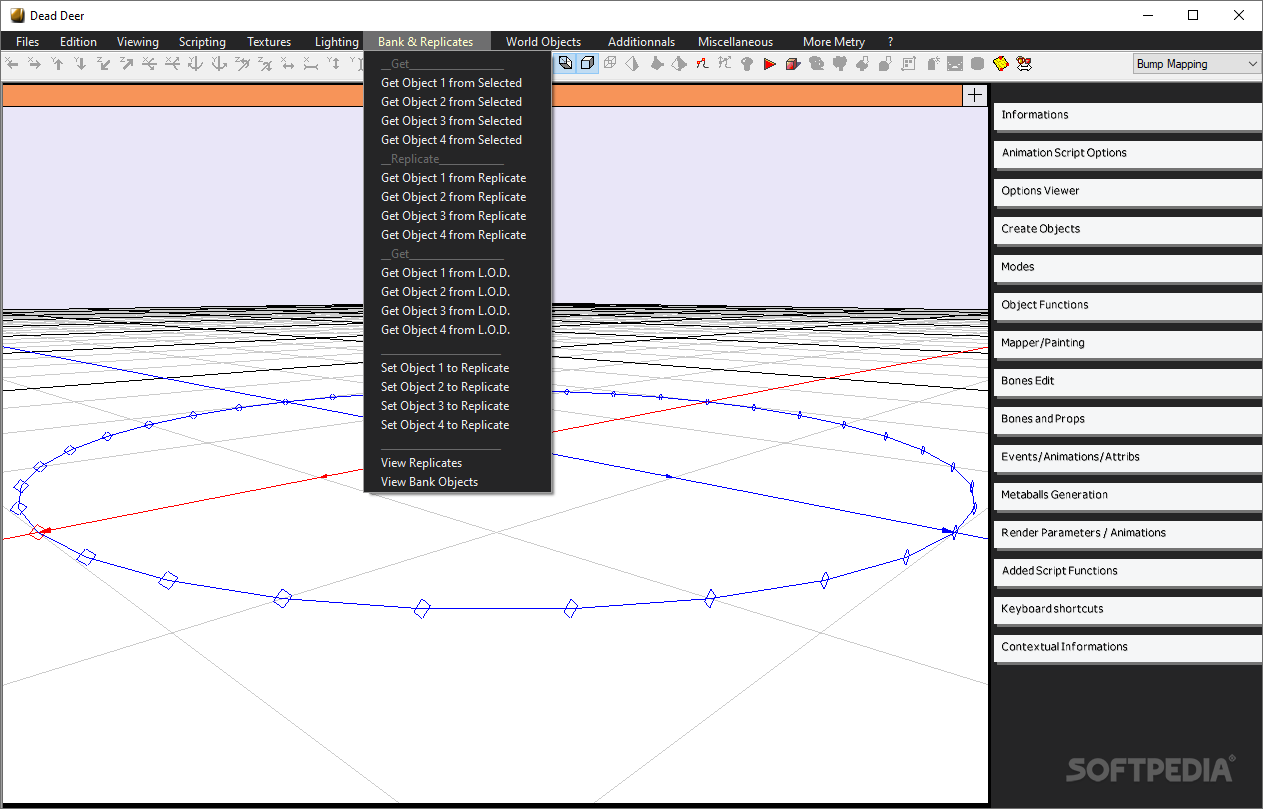Click the gray landscape picture icon
The height and width of the screenshot is (809, 1263).
955,64
